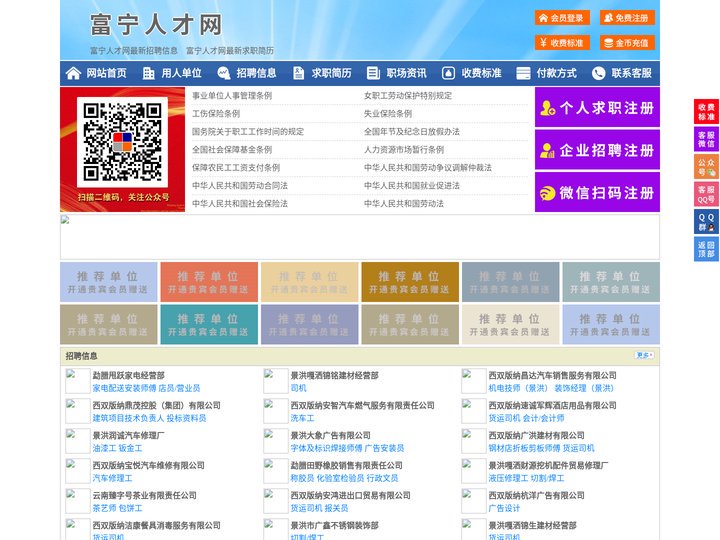Click the broken banner image below the QR code
This screenshot has height=540, width=720.
360,237
